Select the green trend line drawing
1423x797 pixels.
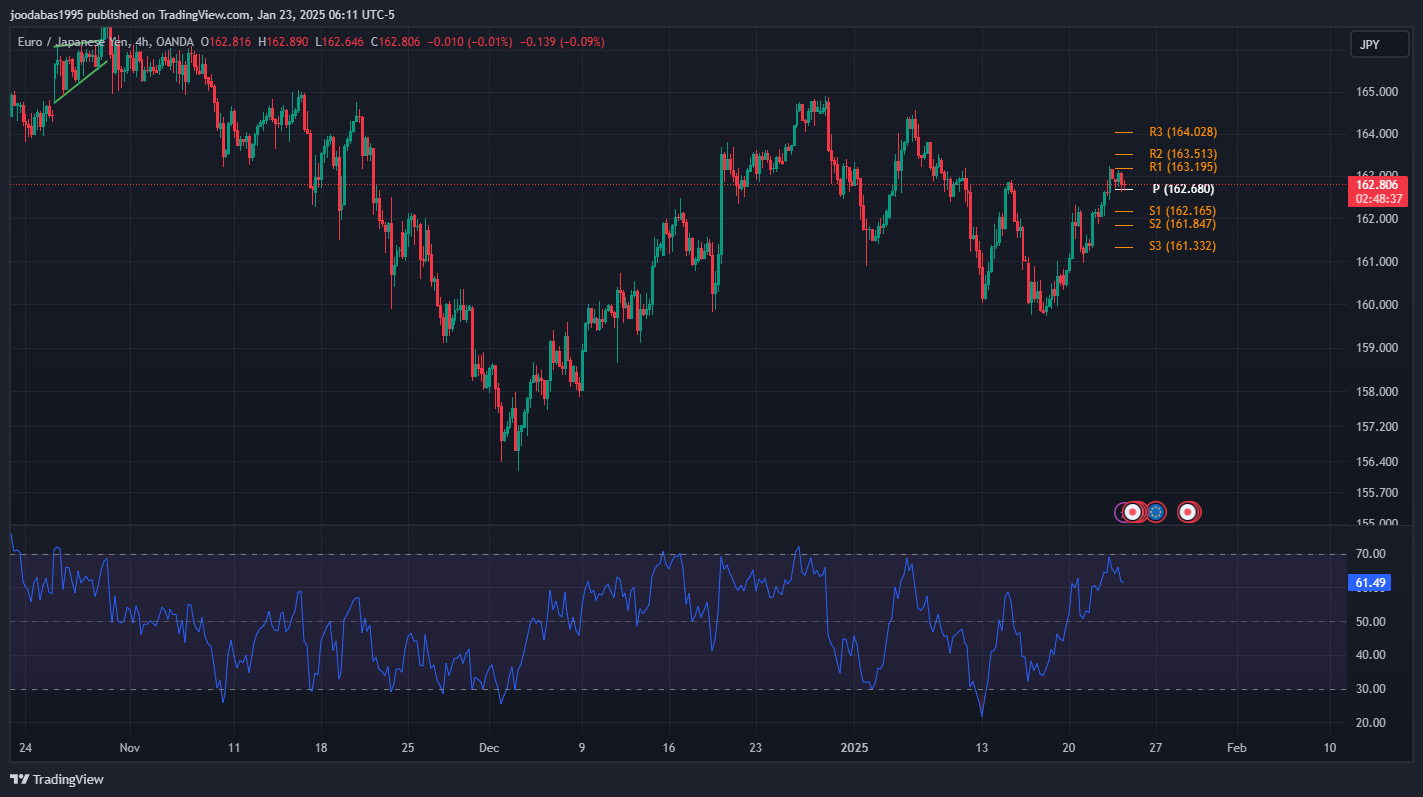pyautogui.click(x=80, y=82)
